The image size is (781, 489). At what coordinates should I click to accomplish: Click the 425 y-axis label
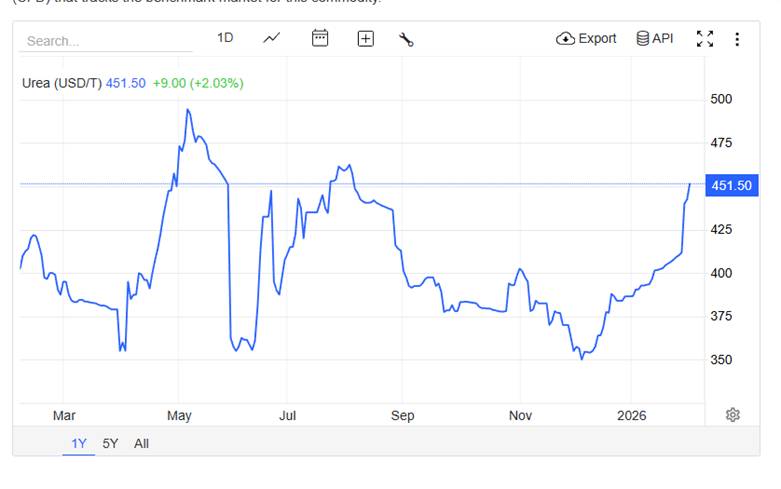[x=721, y=230]
